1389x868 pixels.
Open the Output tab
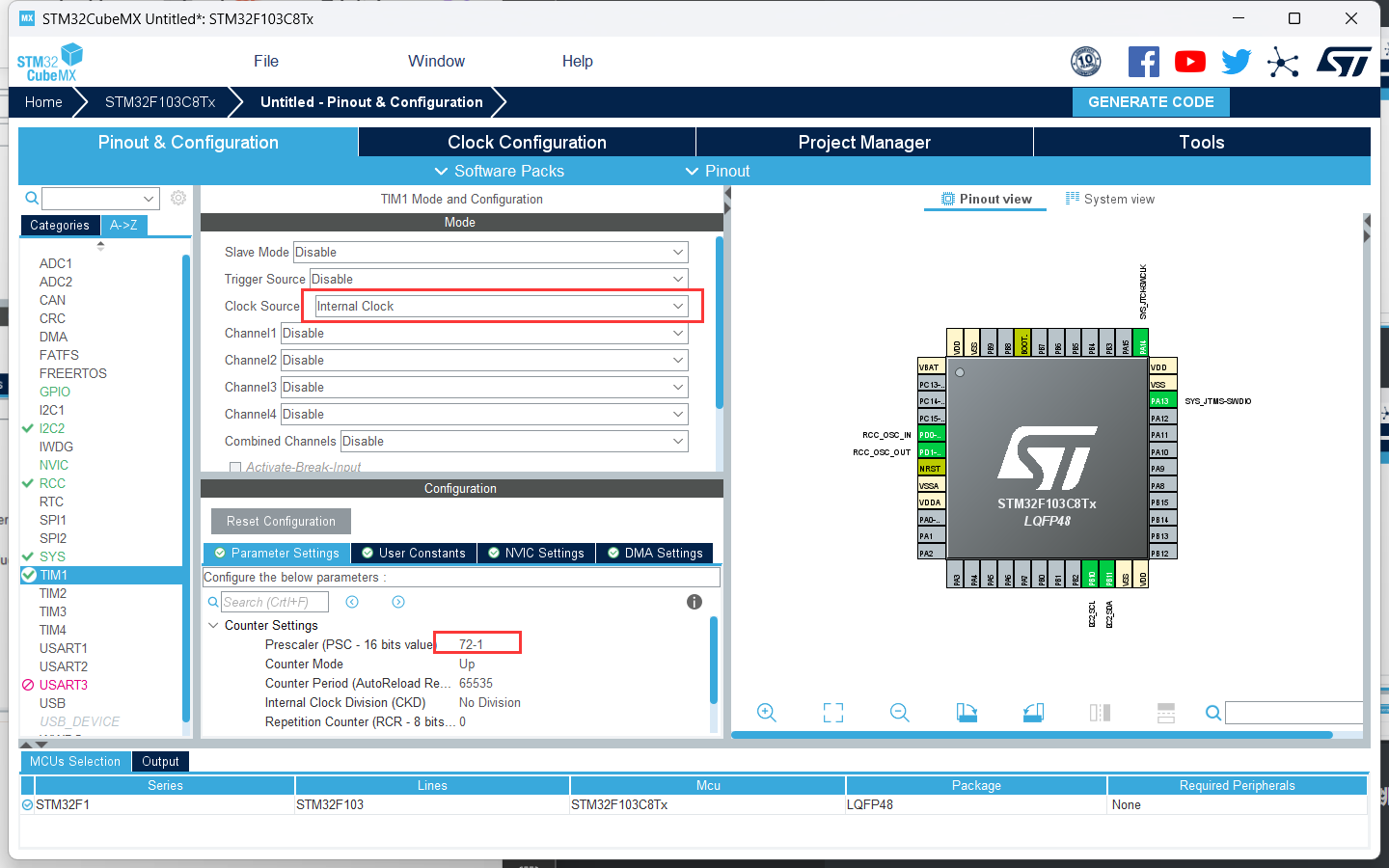(x=160, y=761)
